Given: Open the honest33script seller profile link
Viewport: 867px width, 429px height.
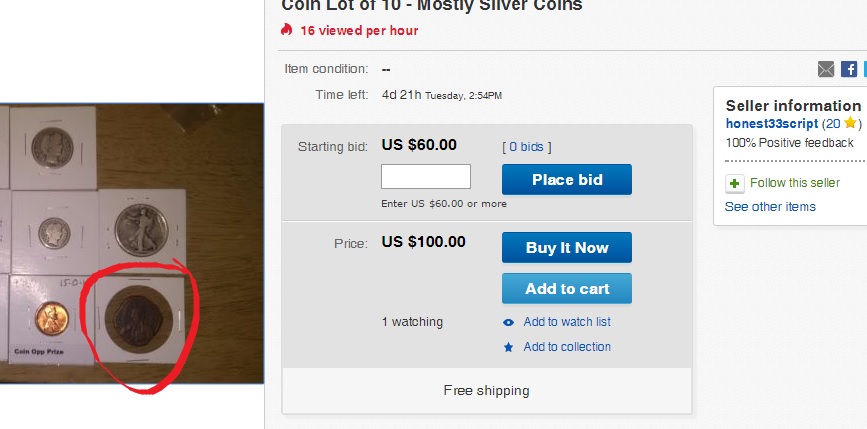Looking at the screenshot, I should [771, 124].
